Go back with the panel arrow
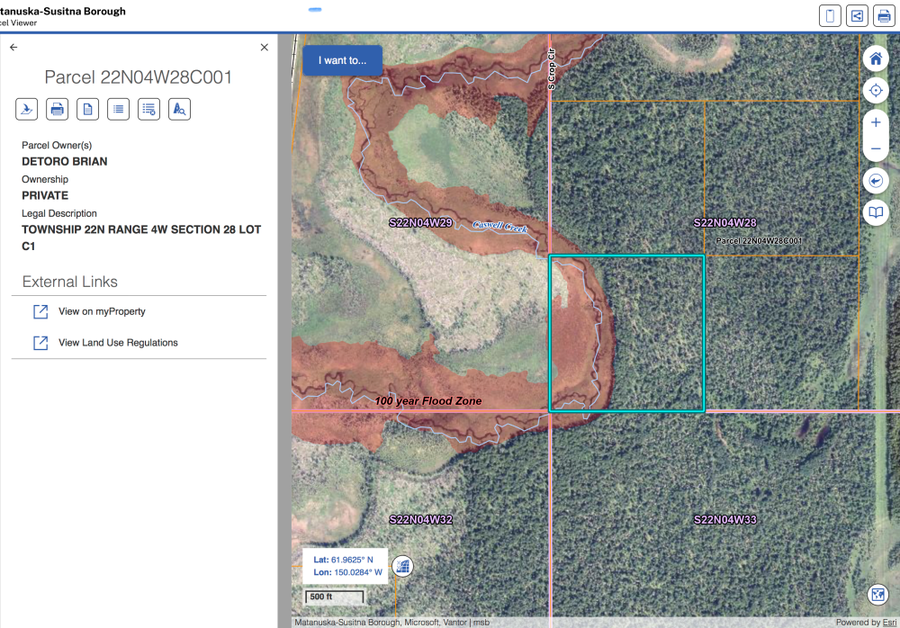Viewport: 900px width, 628px height. (14, 47)
